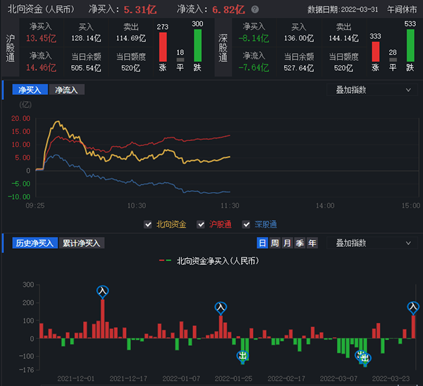Select the 周 period button

point(275,243)
